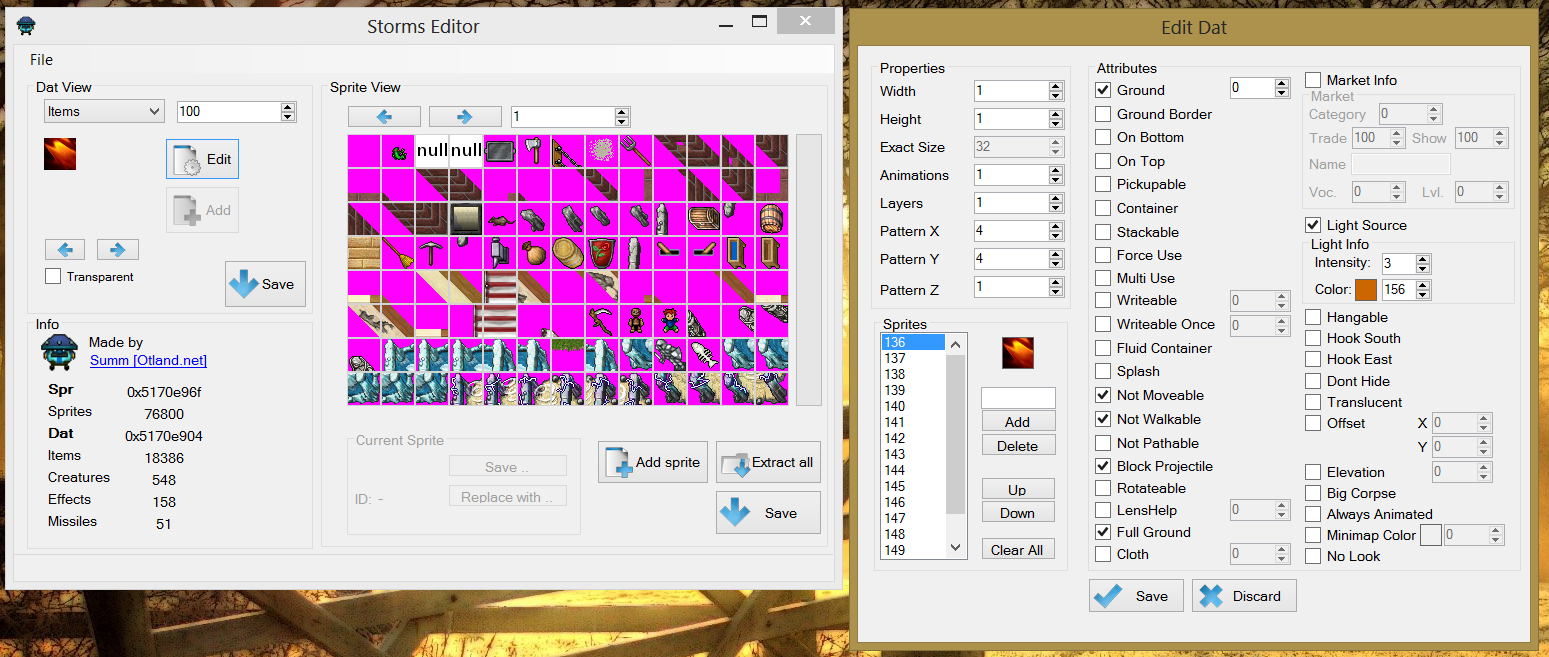1549x657 pixels.
Task: Select the treasure chest sprite
Action: 704,219
